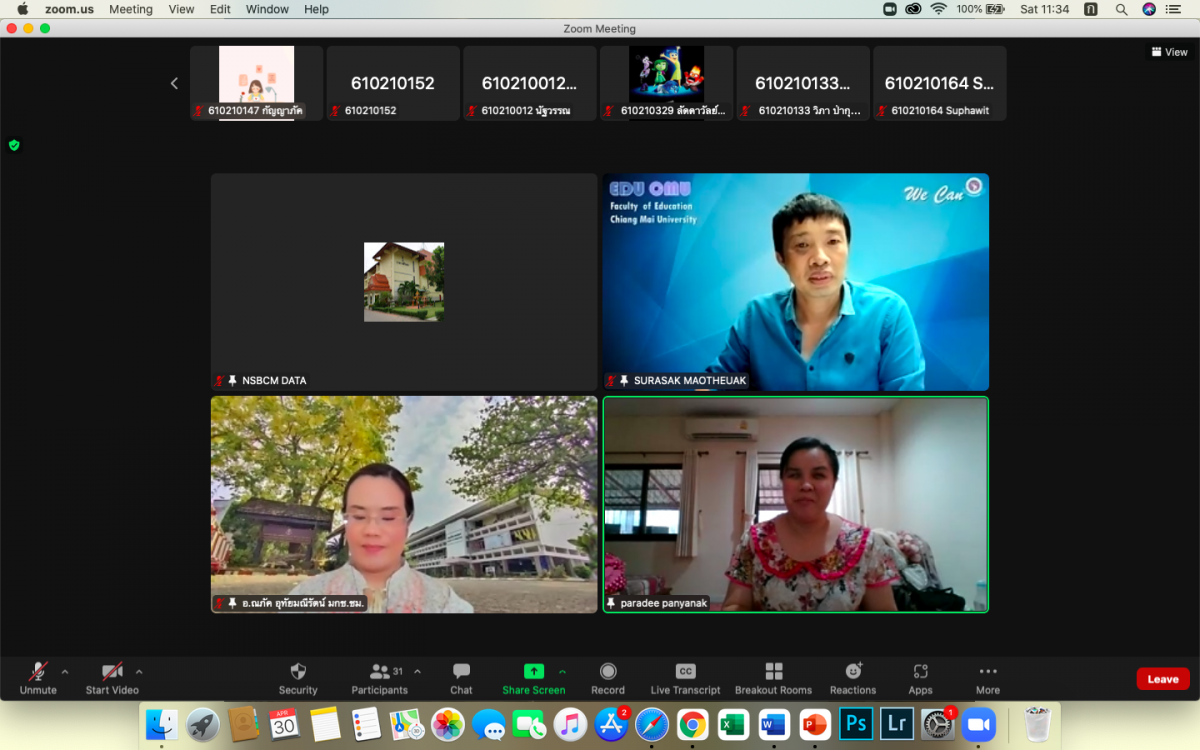Viewport: 1200px width, 750px height.
Task: Open the Window menu in menu bar
Action: [267, 9]
